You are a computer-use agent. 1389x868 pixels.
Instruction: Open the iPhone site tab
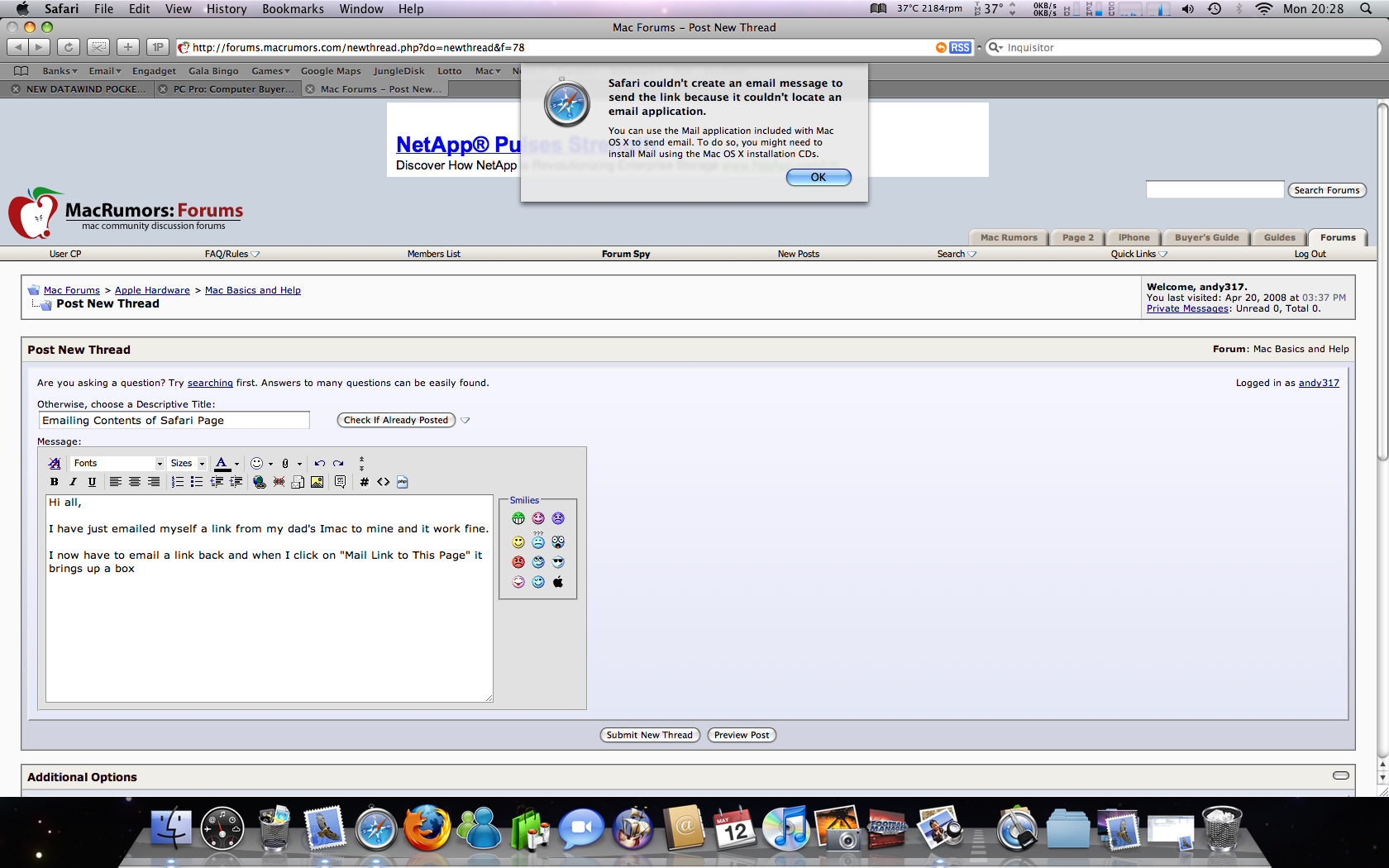click(x=1134, y=237)
